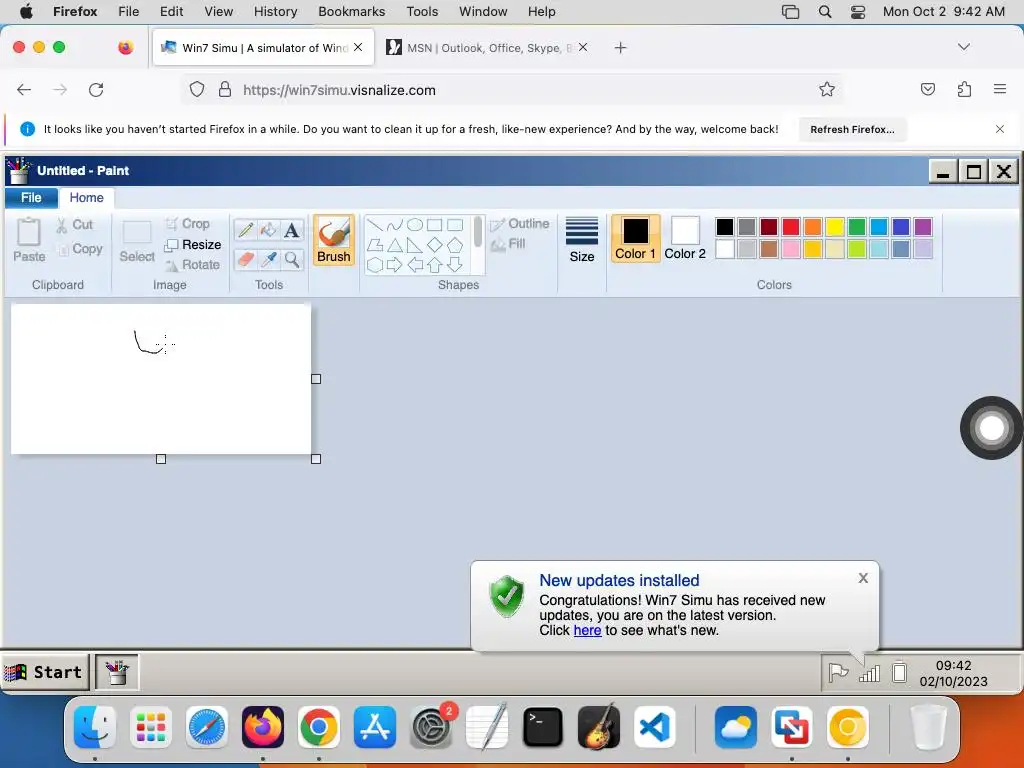1024x768 pixels.
Task: Click the Paint taskbar button
Action: (117, 672)
